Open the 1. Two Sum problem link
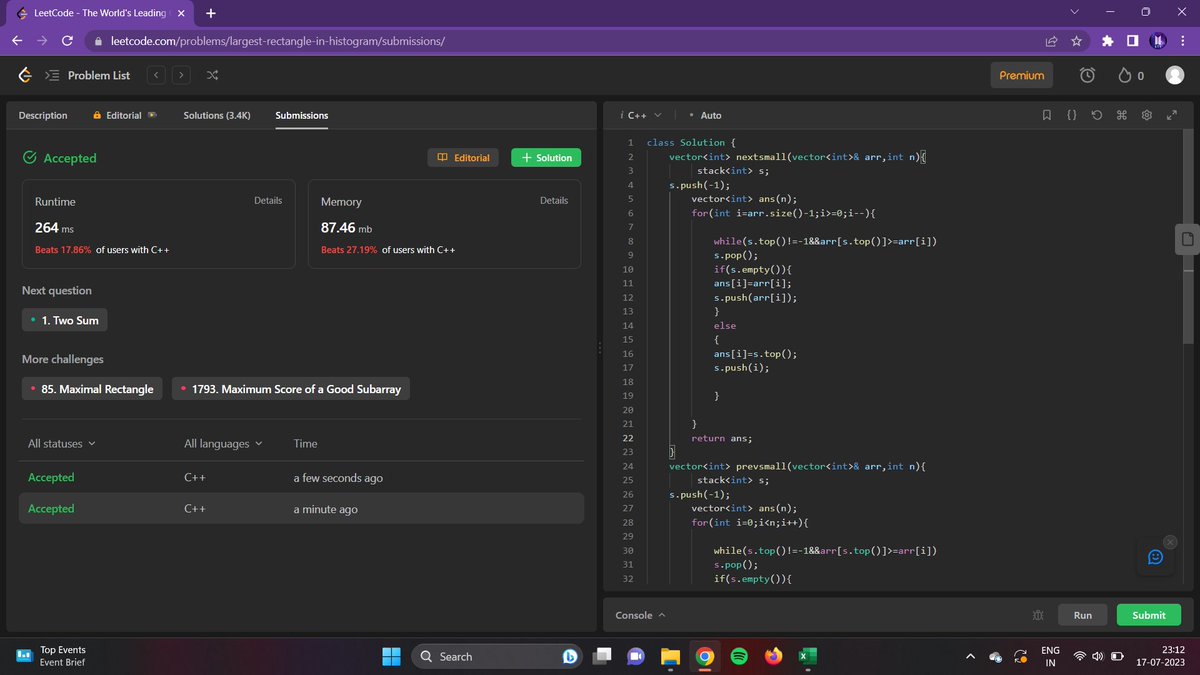Screen dimensions: 1200x675 point(64,320)
